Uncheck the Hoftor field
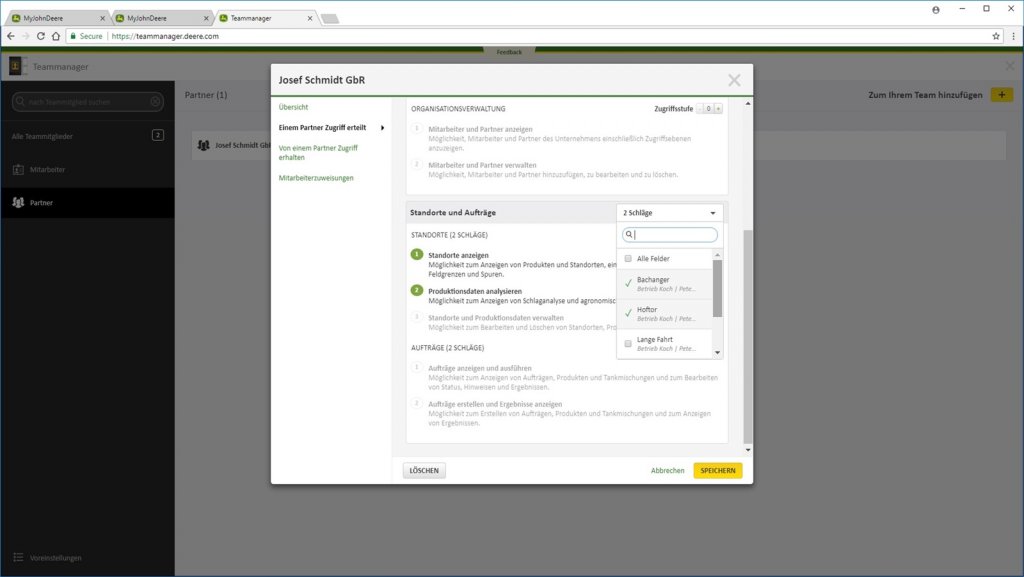This screenshot has width=1024, height=577. 628,313
